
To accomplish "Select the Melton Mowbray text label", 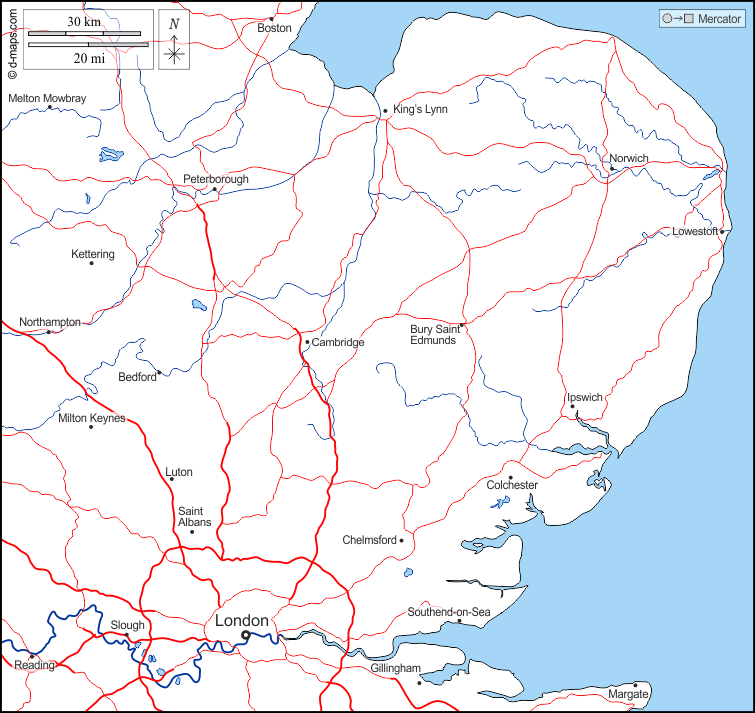I will (x=47, y=98).
